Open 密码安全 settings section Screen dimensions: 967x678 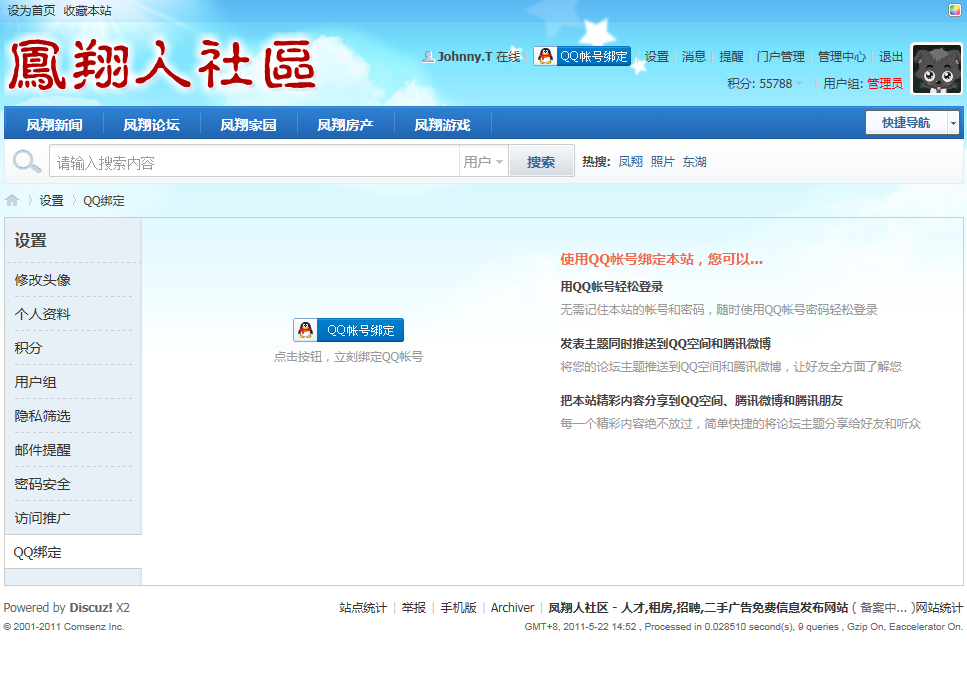[x=43, y=484]
